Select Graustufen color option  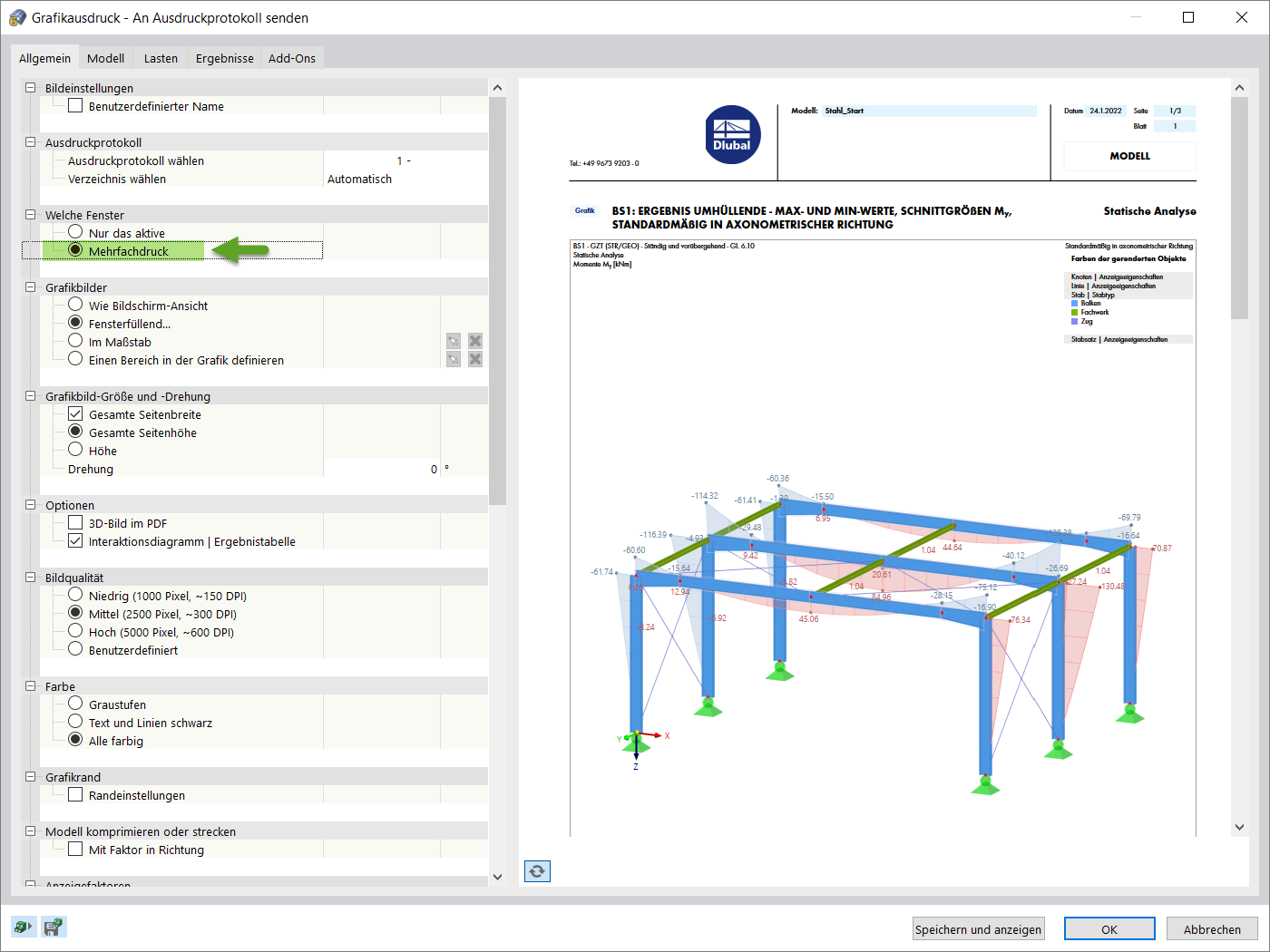tap(75, 704)
